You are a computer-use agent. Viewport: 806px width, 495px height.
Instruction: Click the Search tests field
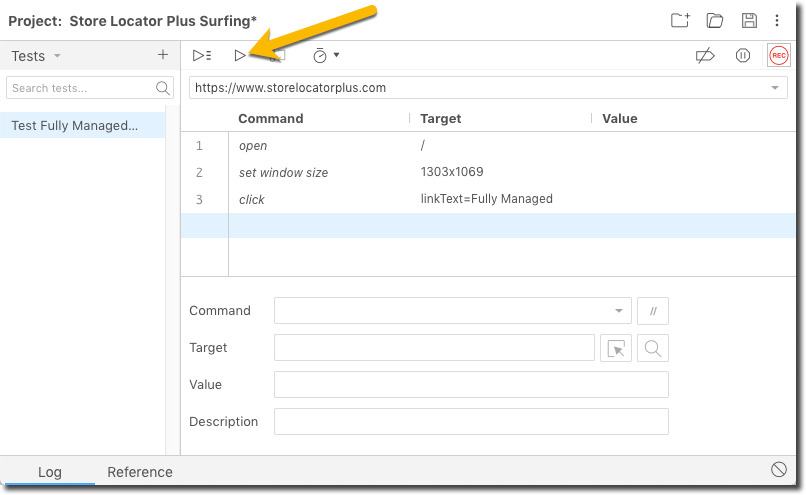[80, 88]
